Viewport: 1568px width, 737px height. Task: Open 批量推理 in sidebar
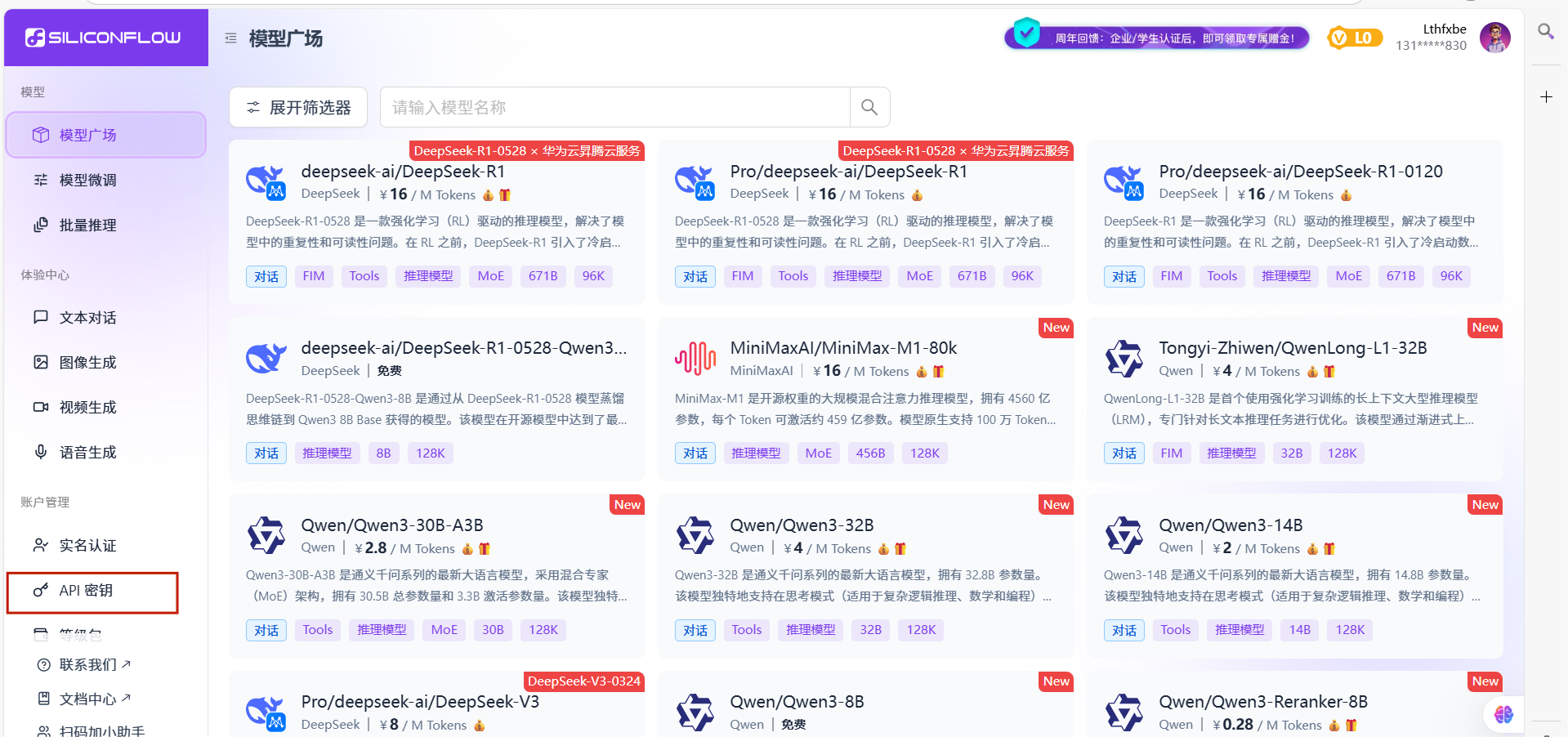click(x=105, y=225)
